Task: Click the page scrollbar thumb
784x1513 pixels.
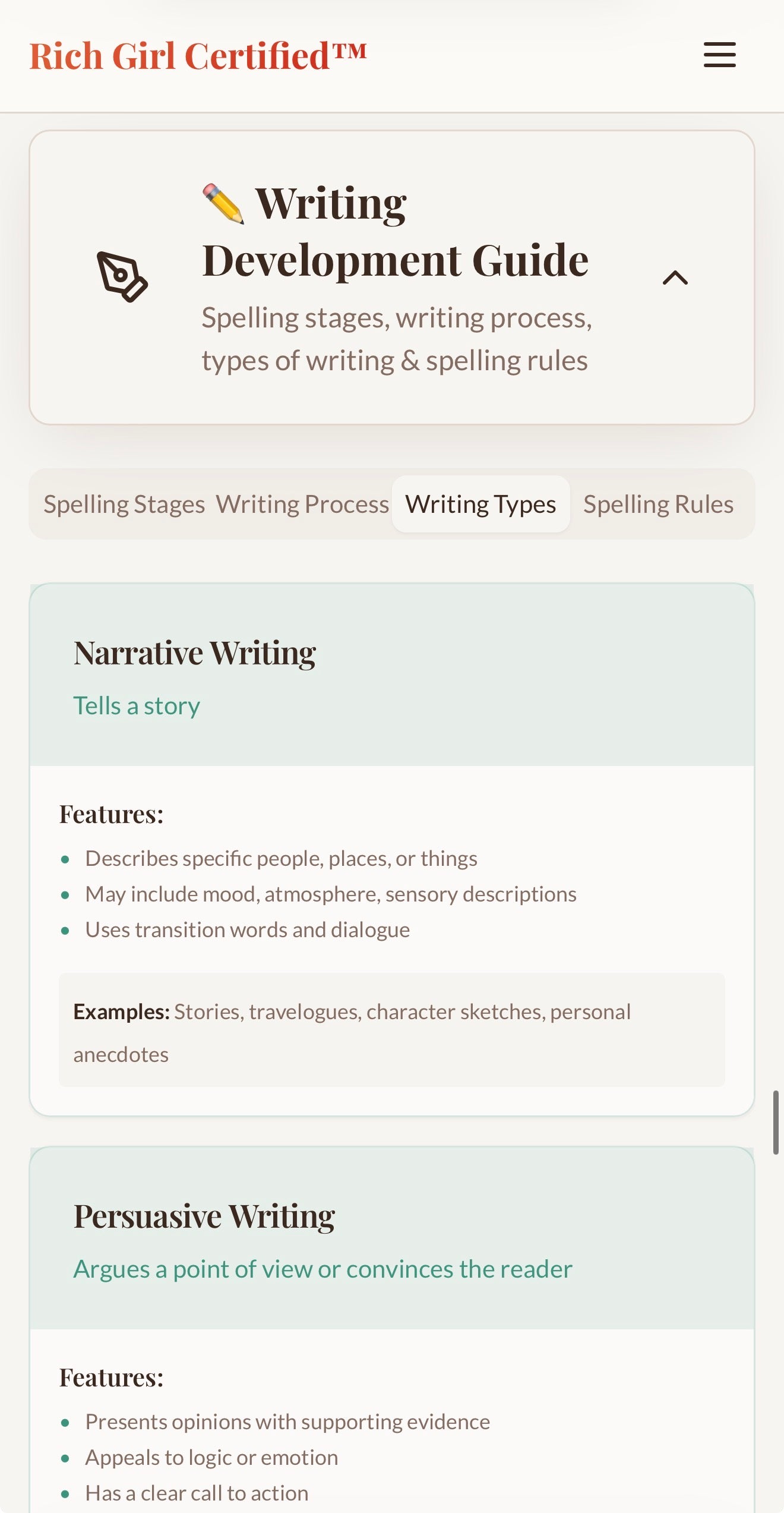Action: (775, 1122)
